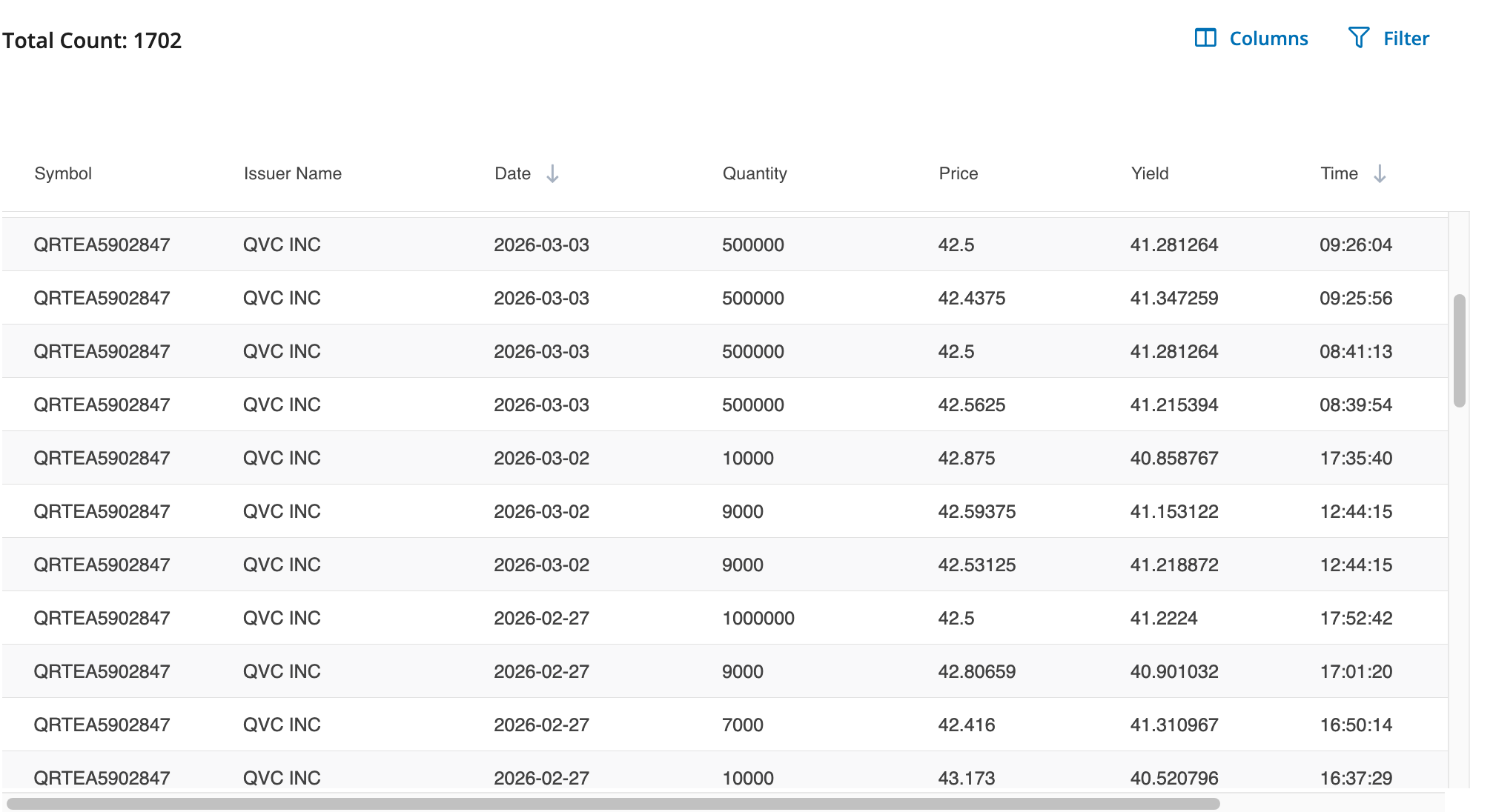This screenshot has width=1493, height=812.
Task: Click time 16:50:14
Action: click(x=1356, y=725)
